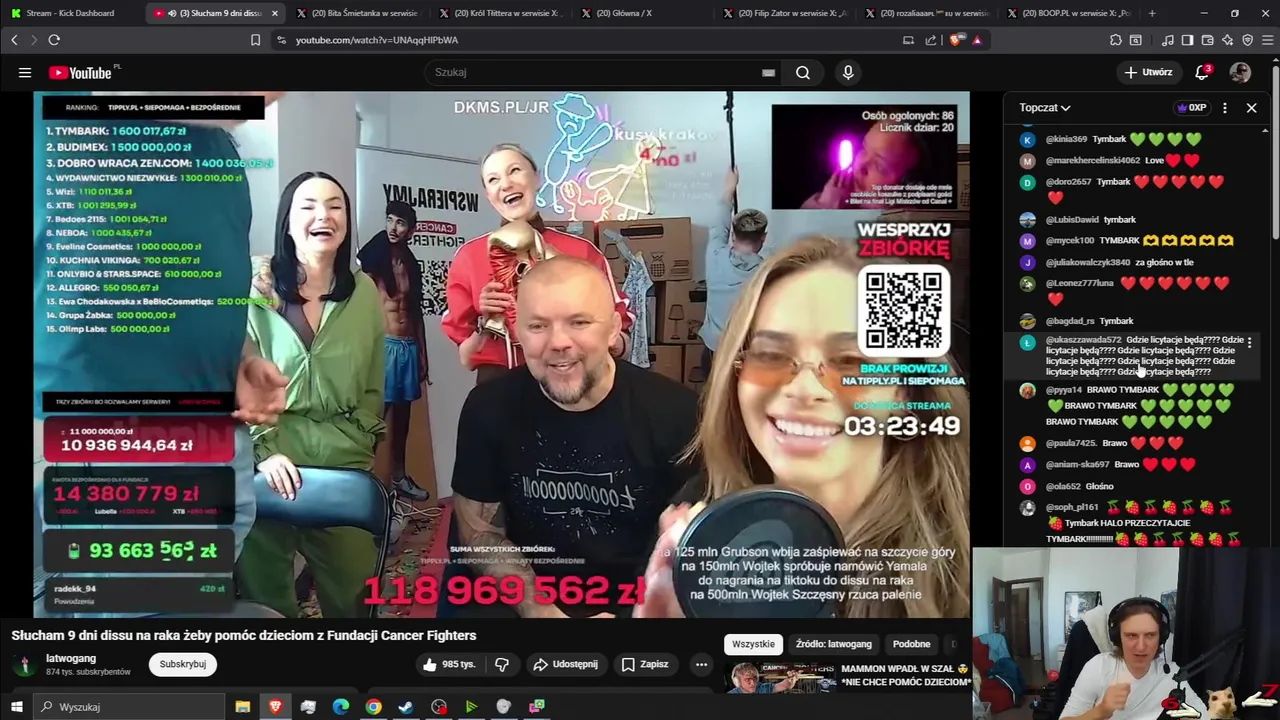Reload the page with refresh icon
This screenshot has height=720, width=1280.
click(x=54, y=40)
